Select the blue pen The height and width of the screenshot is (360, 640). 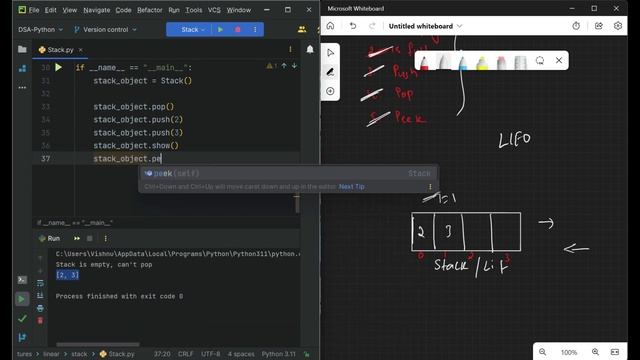point(463,63)
